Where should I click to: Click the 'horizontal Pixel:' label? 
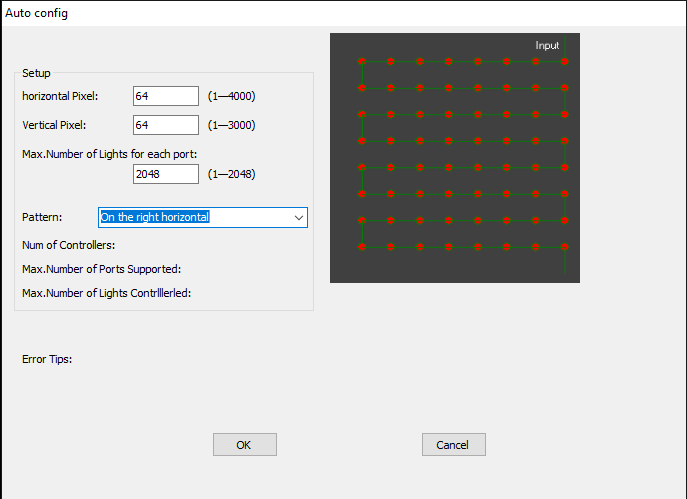[60, 96]
